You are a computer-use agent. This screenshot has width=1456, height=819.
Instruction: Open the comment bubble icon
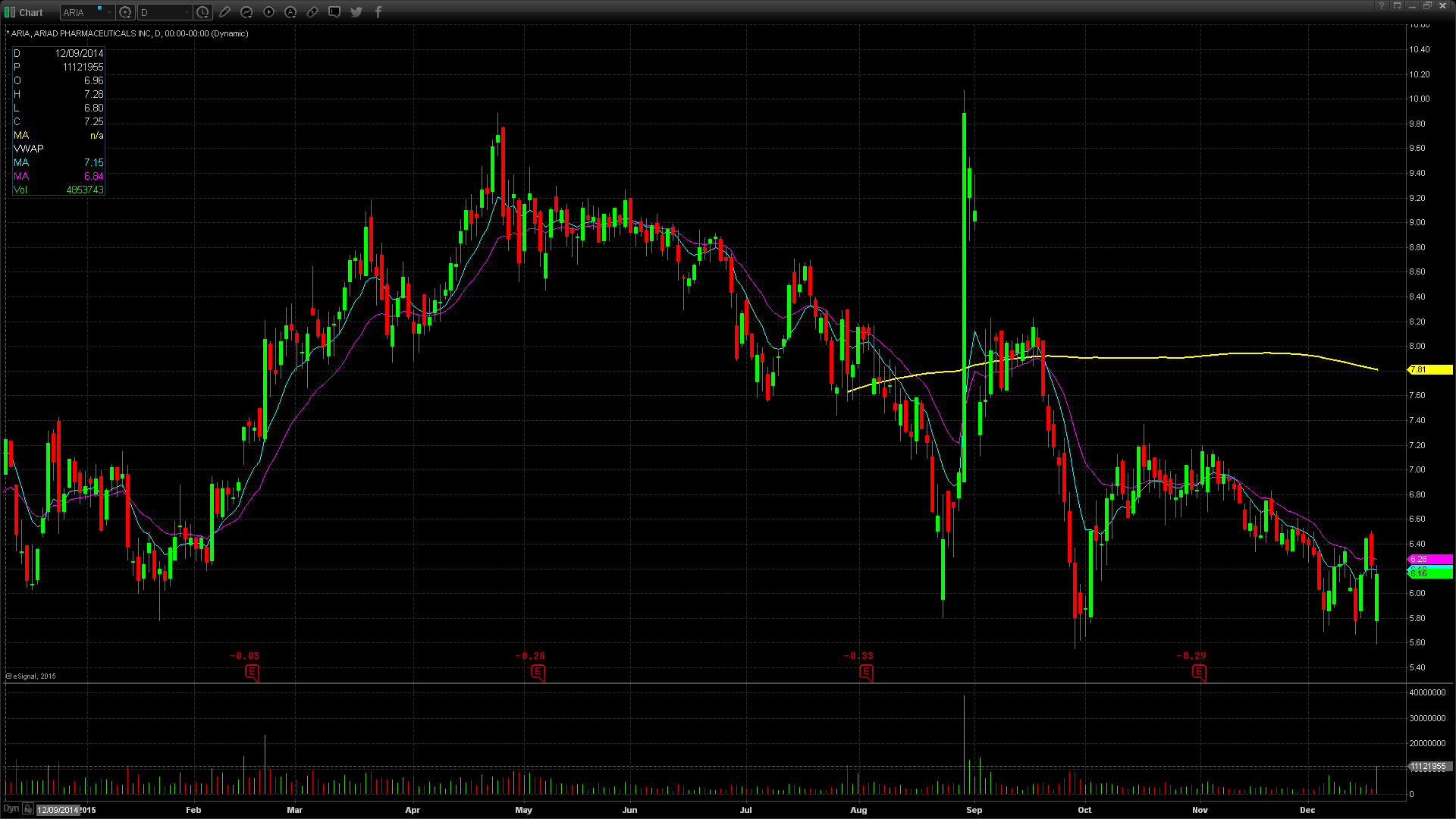pyautogui.click(x=334, y=12)
